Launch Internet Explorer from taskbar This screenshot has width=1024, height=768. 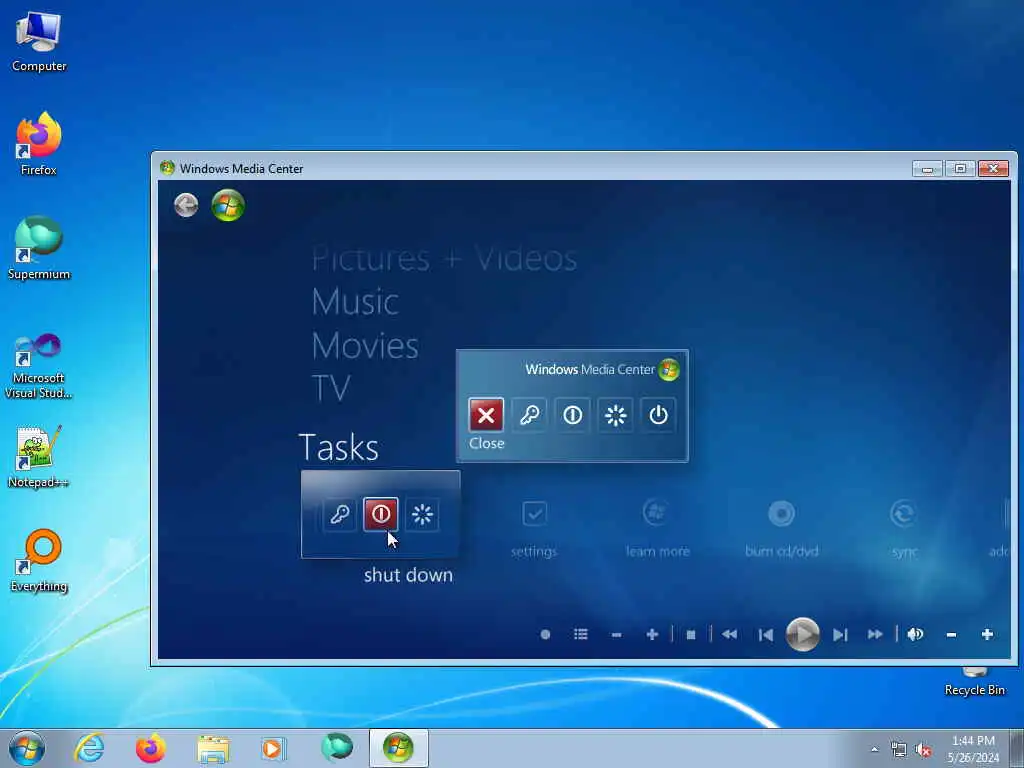click(x=89, y=748)
